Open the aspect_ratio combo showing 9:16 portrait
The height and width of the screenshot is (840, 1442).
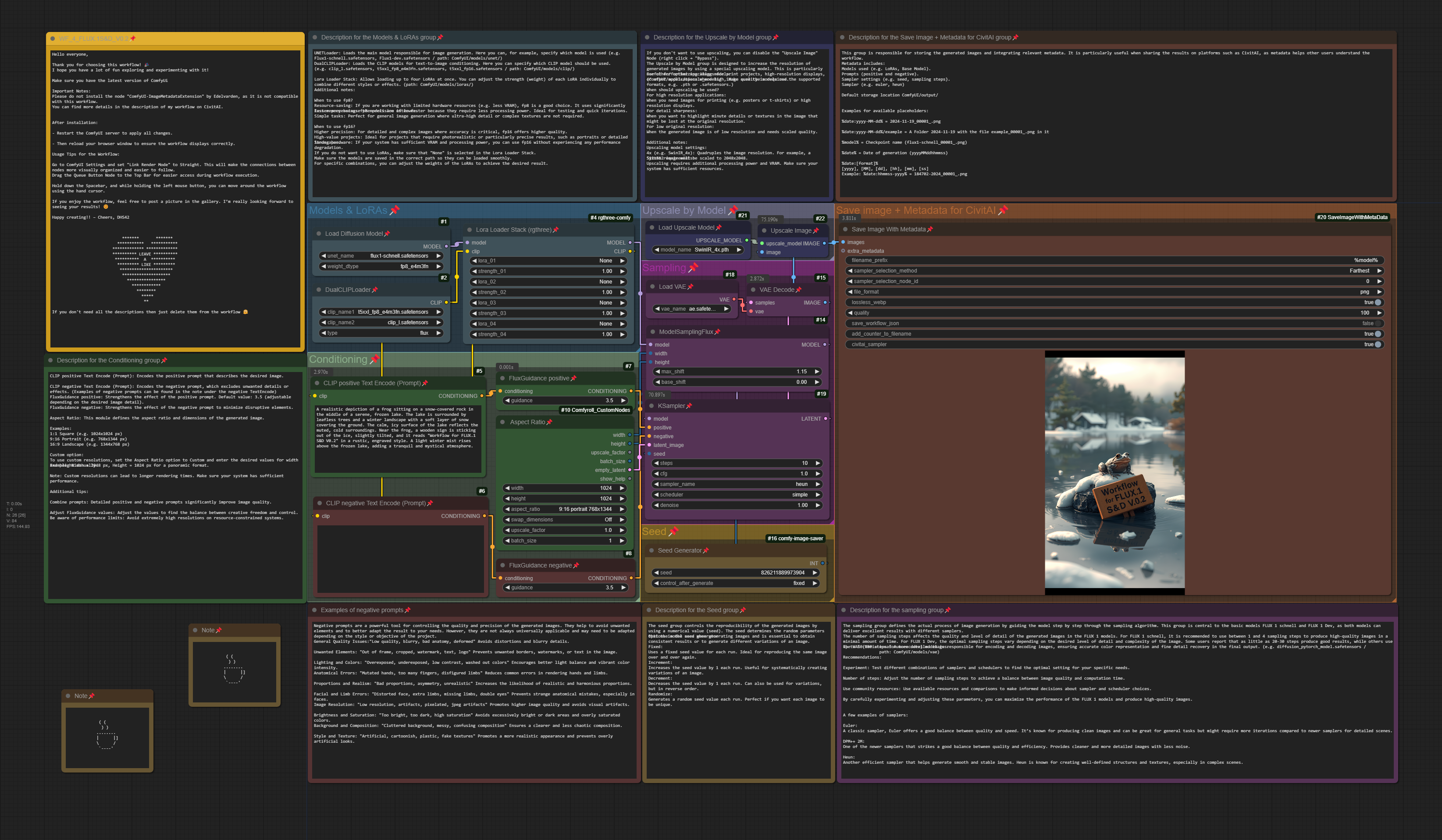tap(564, 509)
